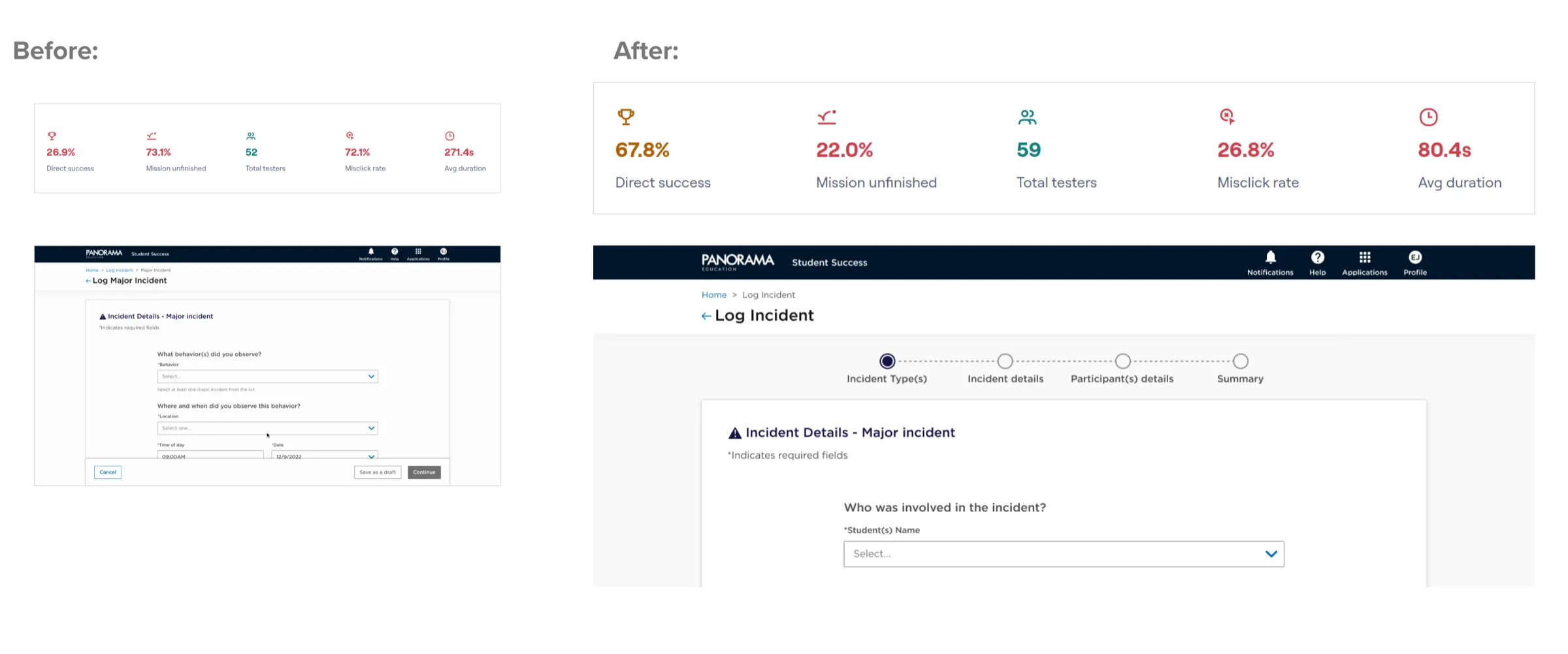Image resolution: width=1568 pixels, height=654 pixels.
Task: Open Applications grid in the Before panel
Action: coord(418,251)
